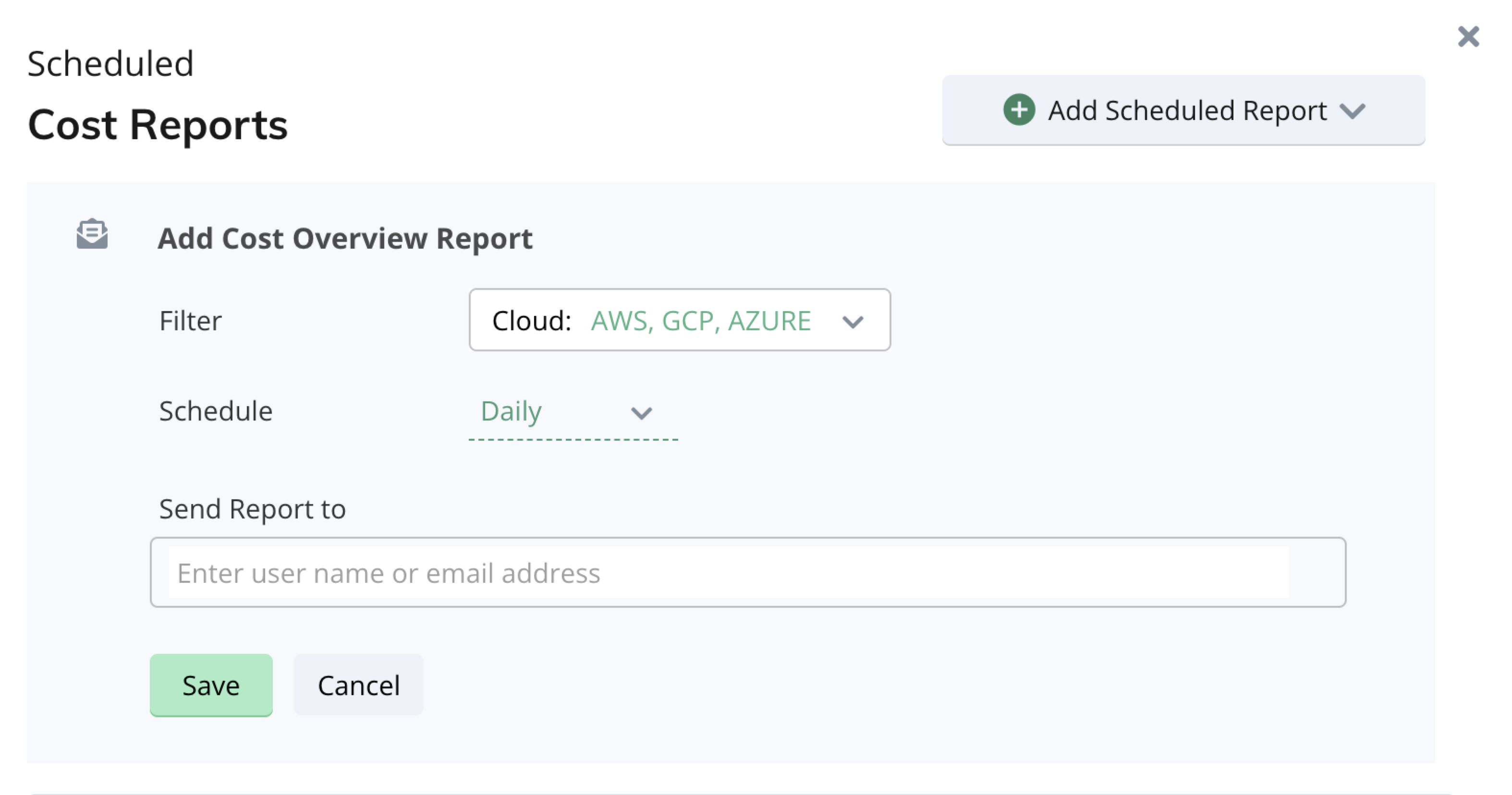The image size is (1512, 795).
Task: Focus the Send Report to email field
Action: pos(748,573)
